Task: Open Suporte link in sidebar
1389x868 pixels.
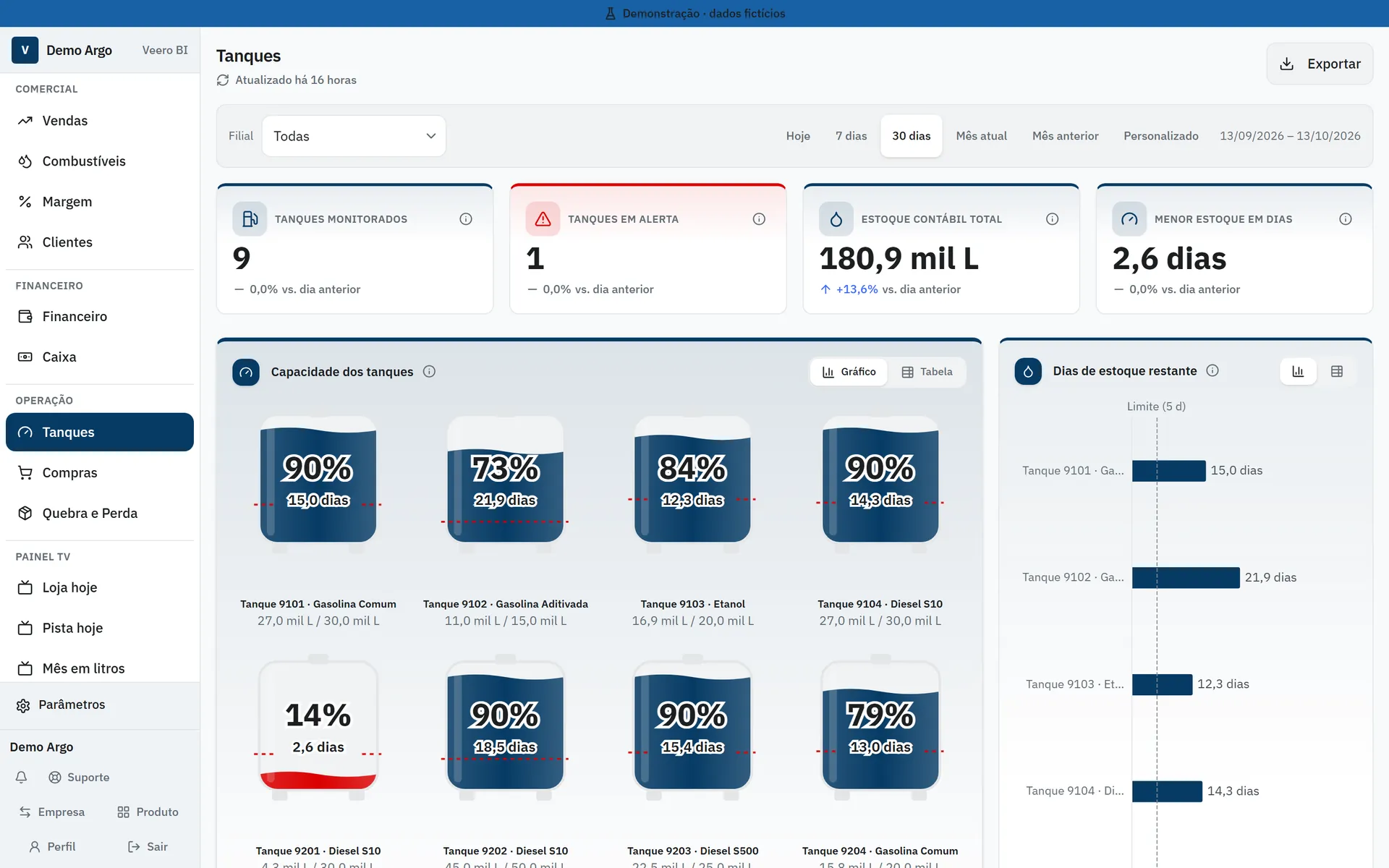Action: click(x=79, y=778)
